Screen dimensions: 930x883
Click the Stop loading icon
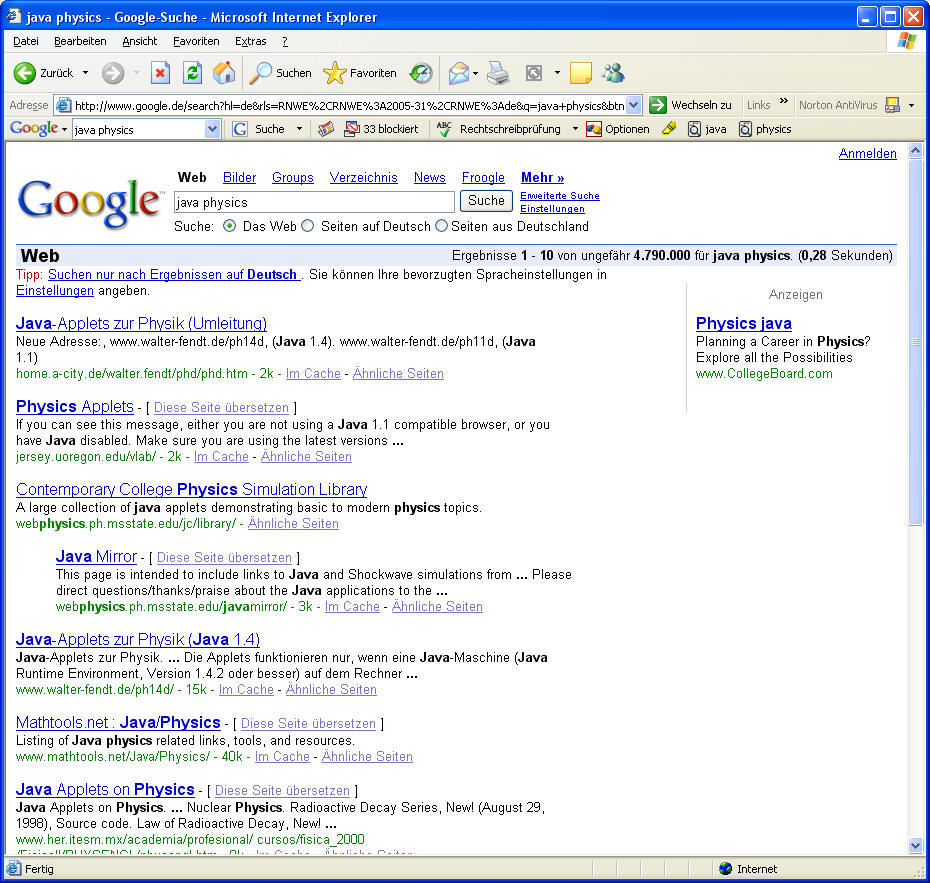160,73
